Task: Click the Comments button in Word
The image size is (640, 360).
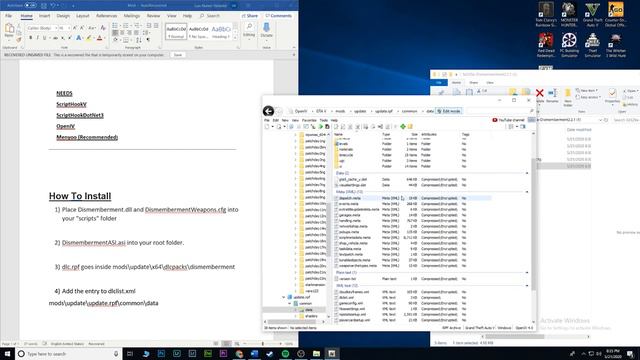Action: (x=279, y=16)
